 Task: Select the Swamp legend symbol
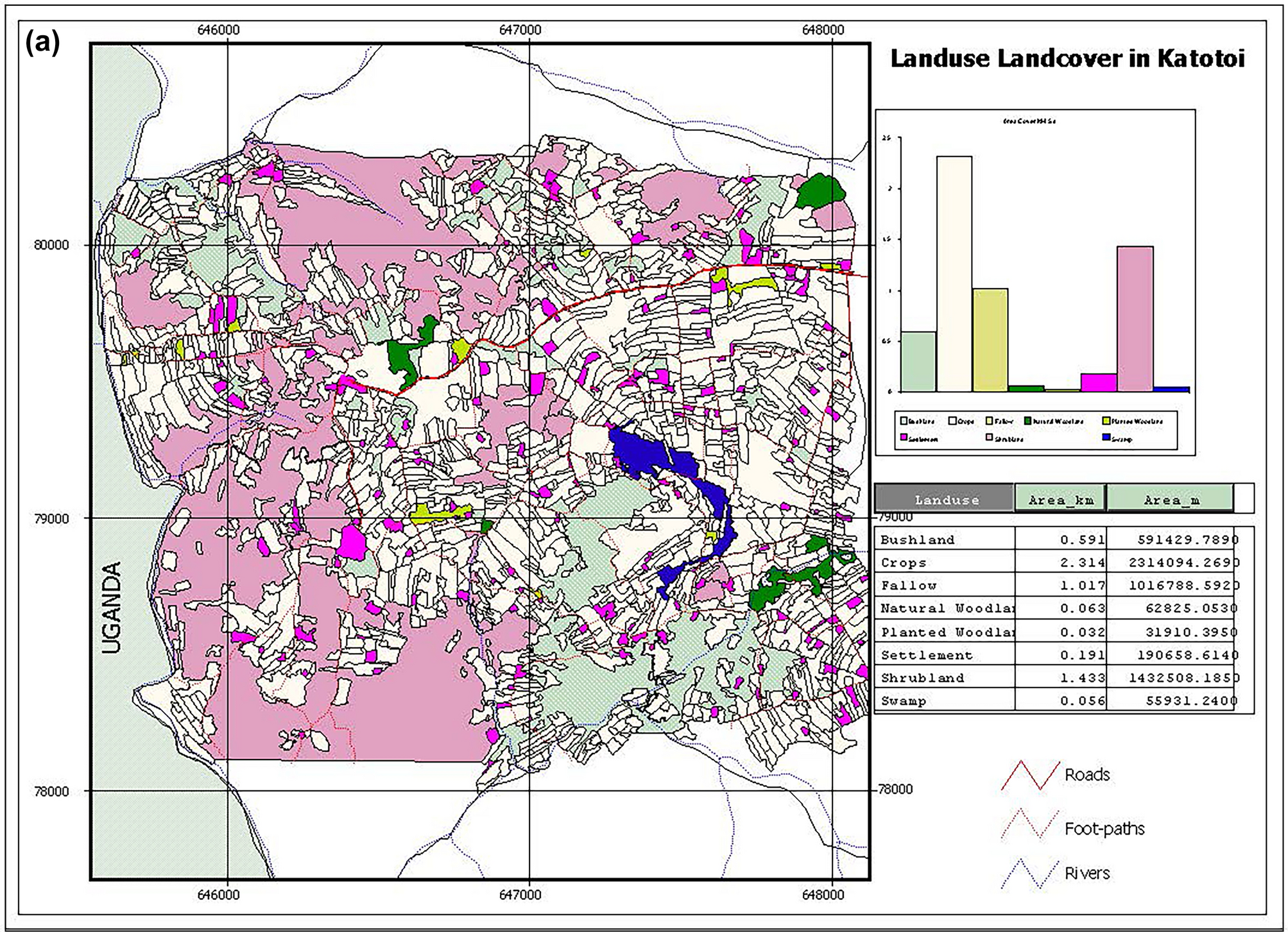pos(1105,436)
